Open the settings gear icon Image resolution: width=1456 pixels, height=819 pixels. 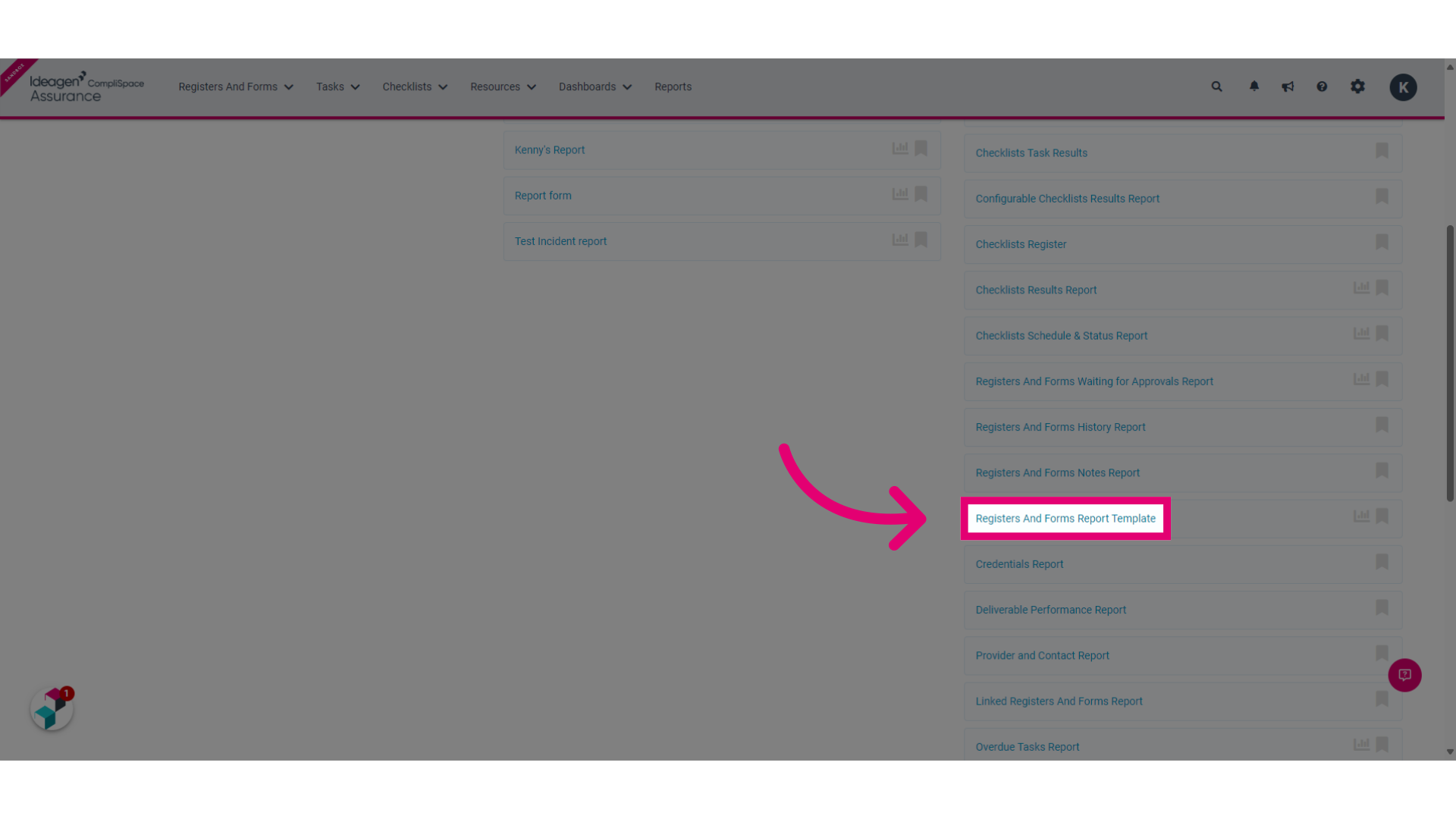(x=1357, y=86)
